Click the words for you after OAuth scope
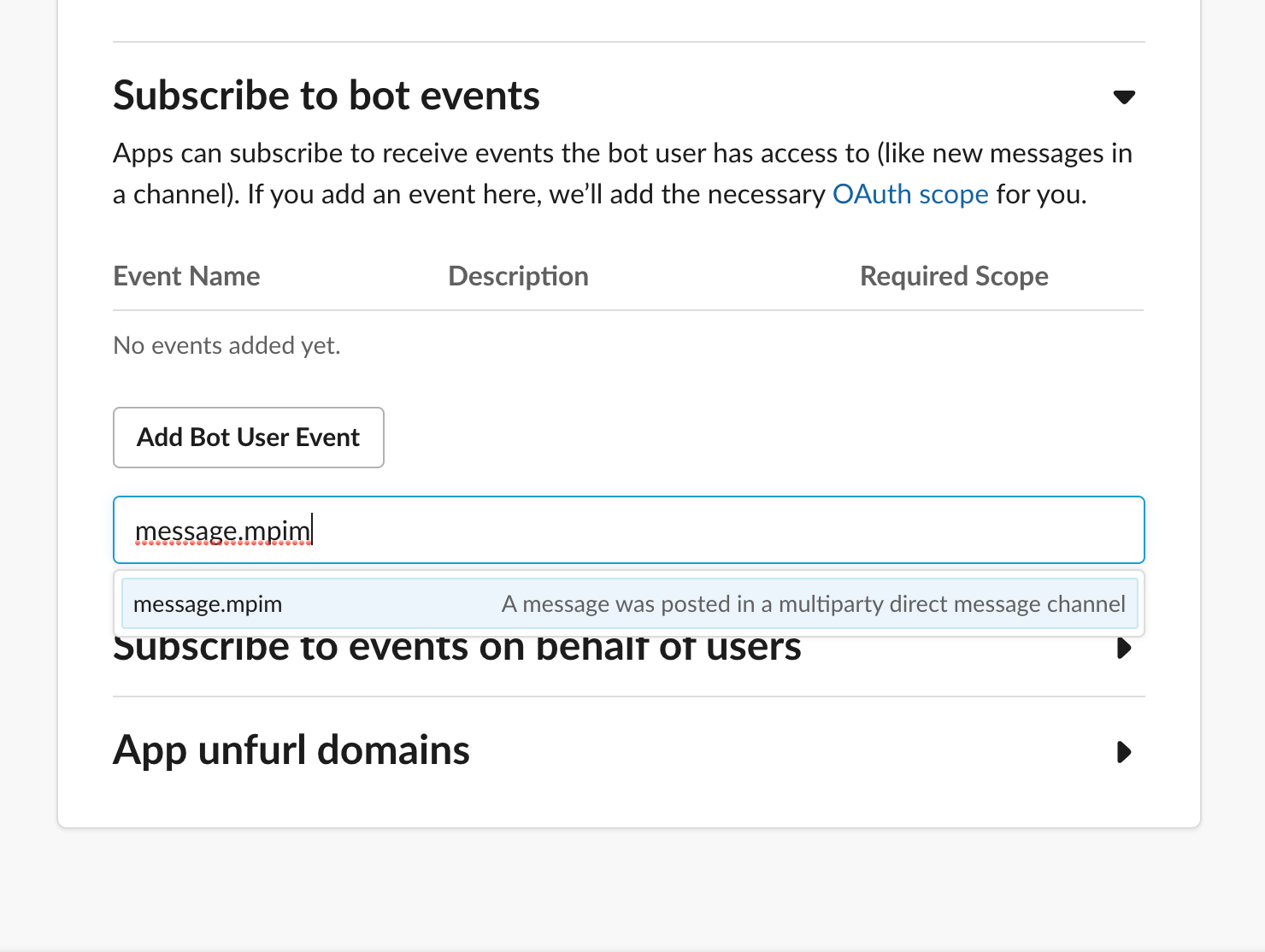Image resolution: width=1265 pixels, height=952 pixels. [x=1041, y=194]
